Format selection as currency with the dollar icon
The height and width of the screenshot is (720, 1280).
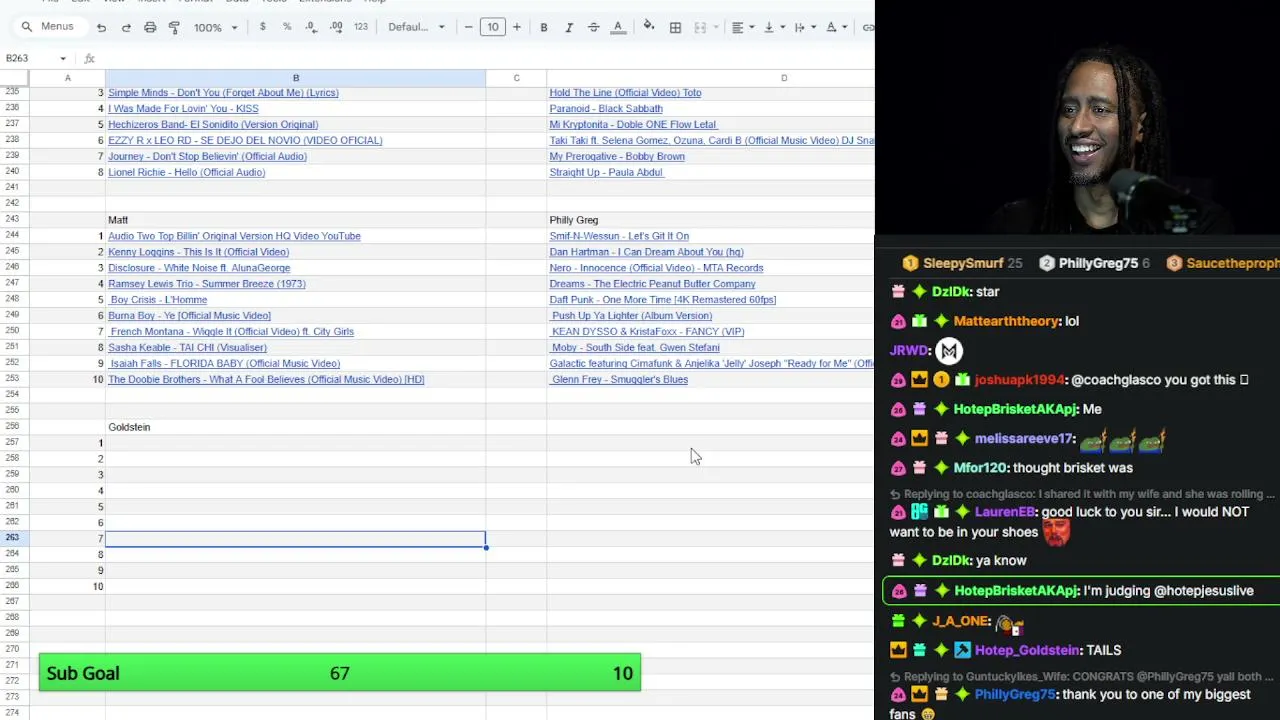click(x=263, y=27)
